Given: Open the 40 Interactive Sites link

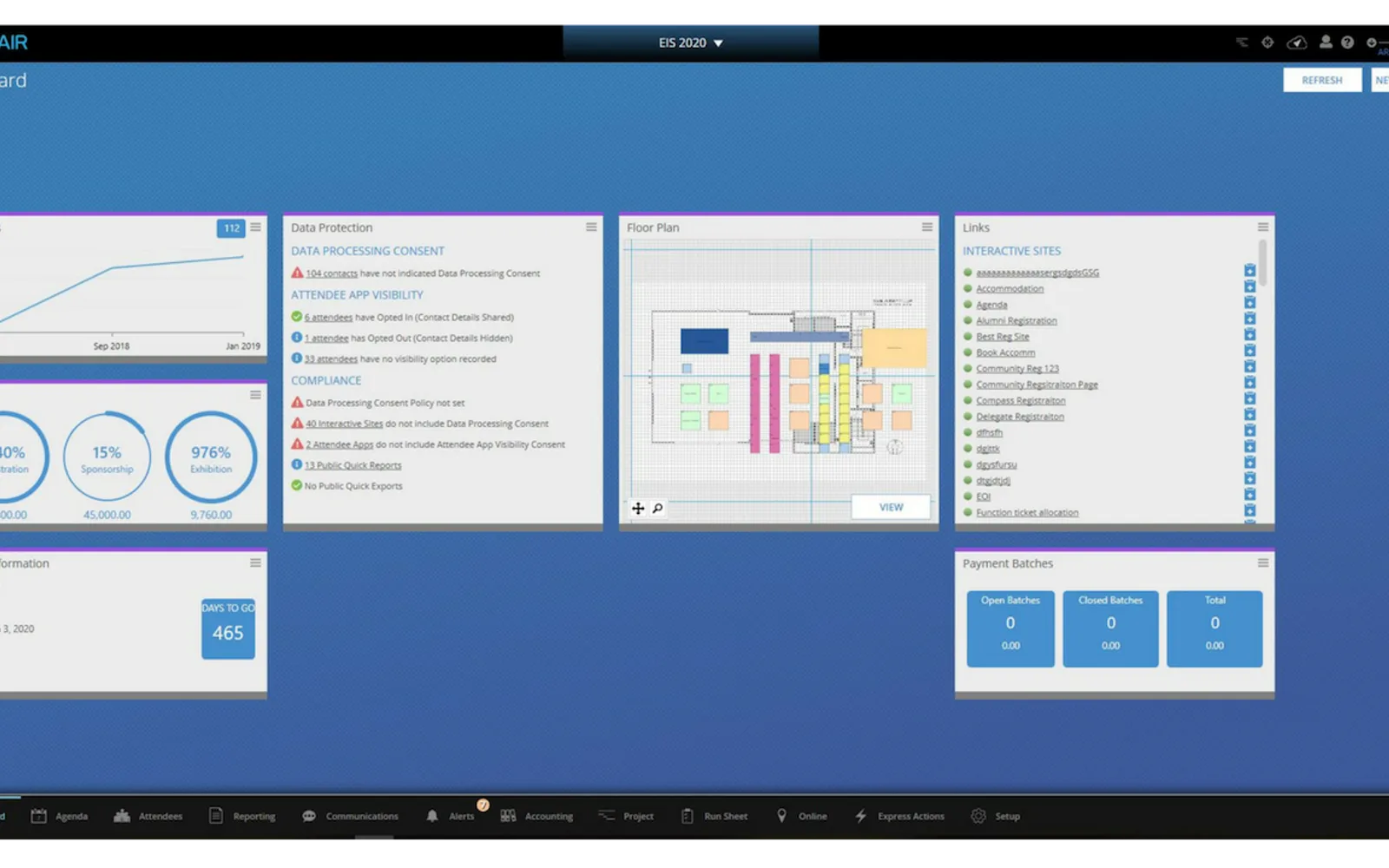Looking at the screenshot, I should pos(344,424).
